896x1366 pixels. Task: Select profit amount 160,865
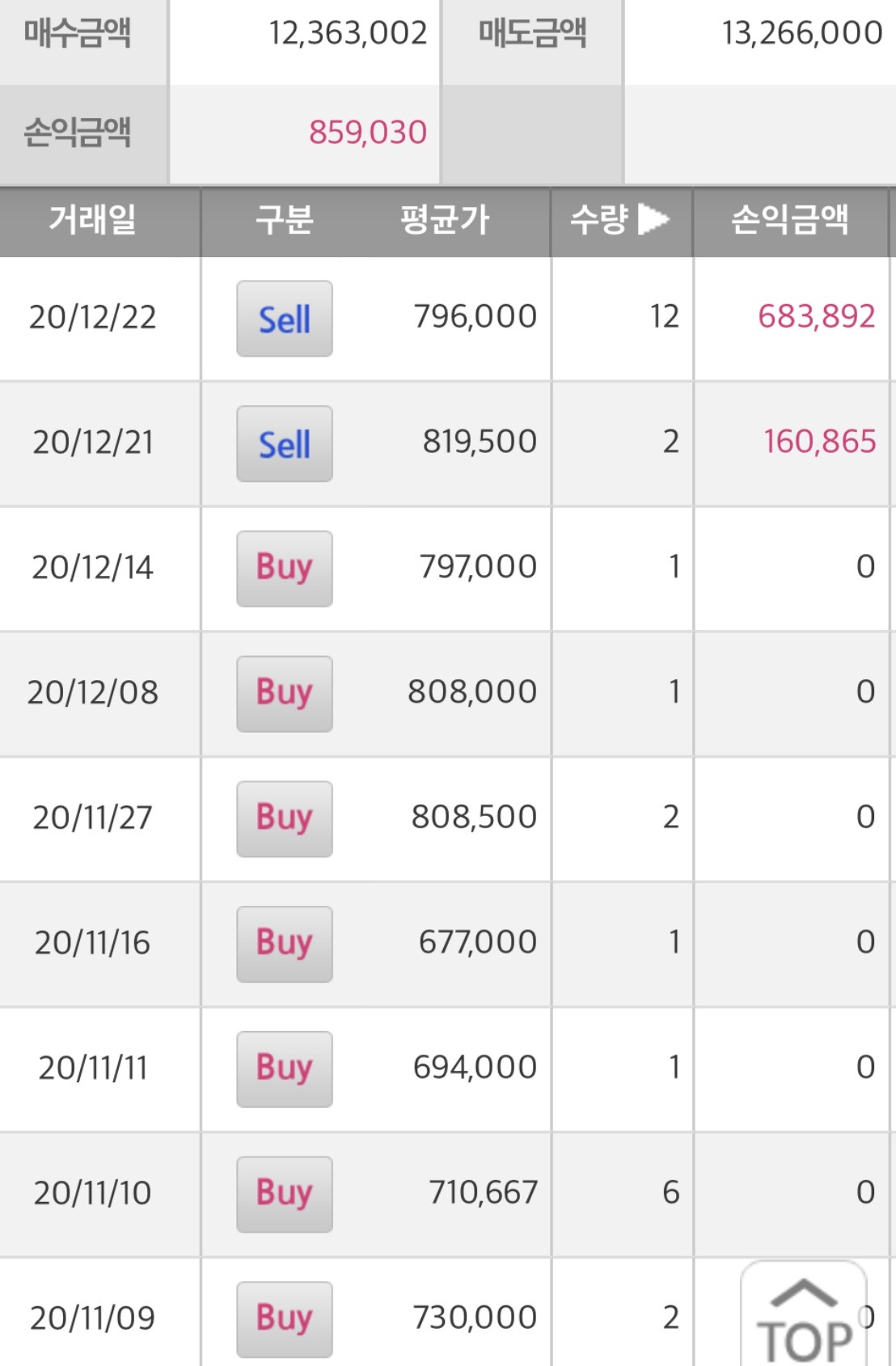tap(819, 442)
